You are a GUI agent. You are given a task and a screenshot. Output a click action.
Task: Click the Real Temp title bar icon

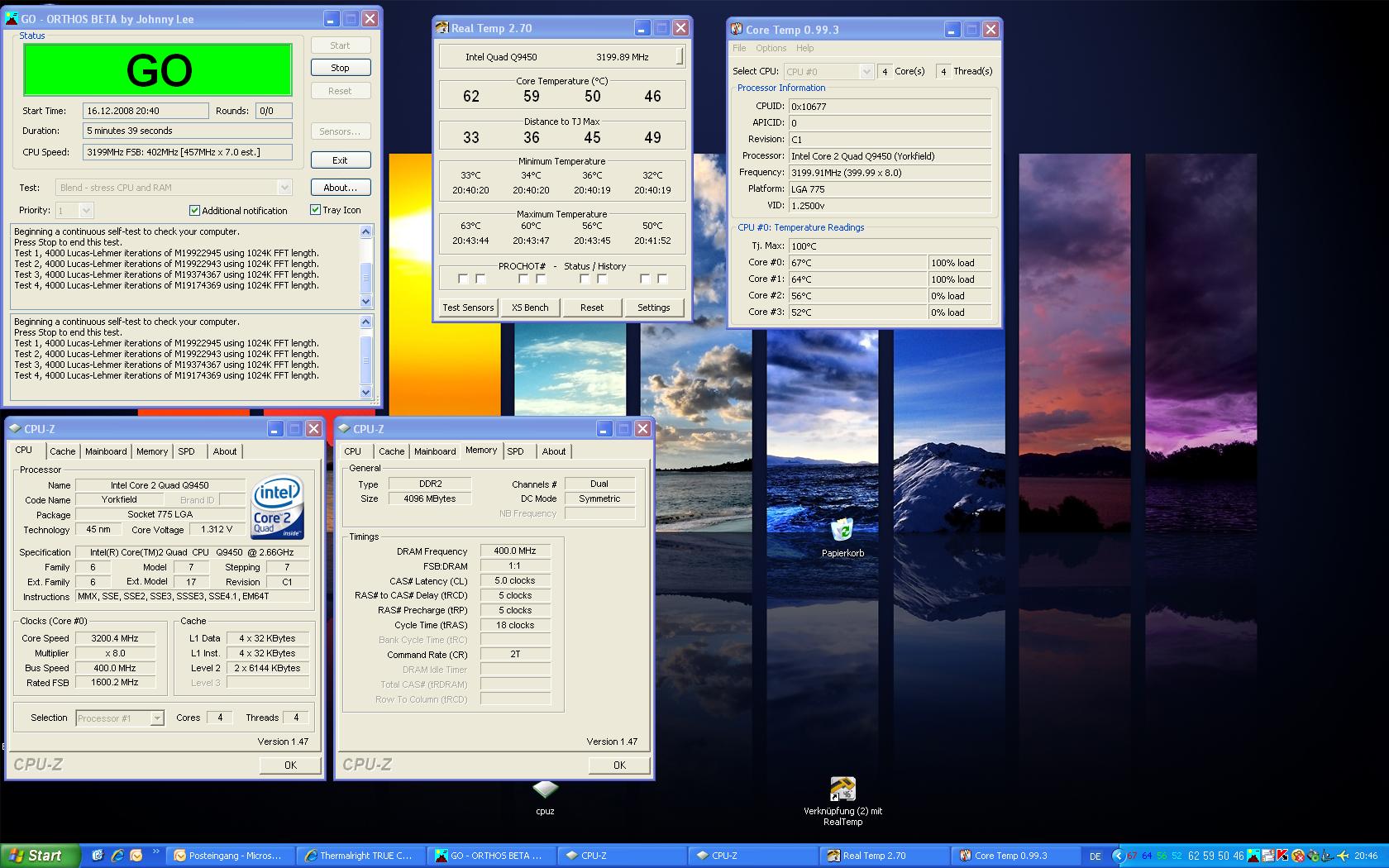[442, 28]
